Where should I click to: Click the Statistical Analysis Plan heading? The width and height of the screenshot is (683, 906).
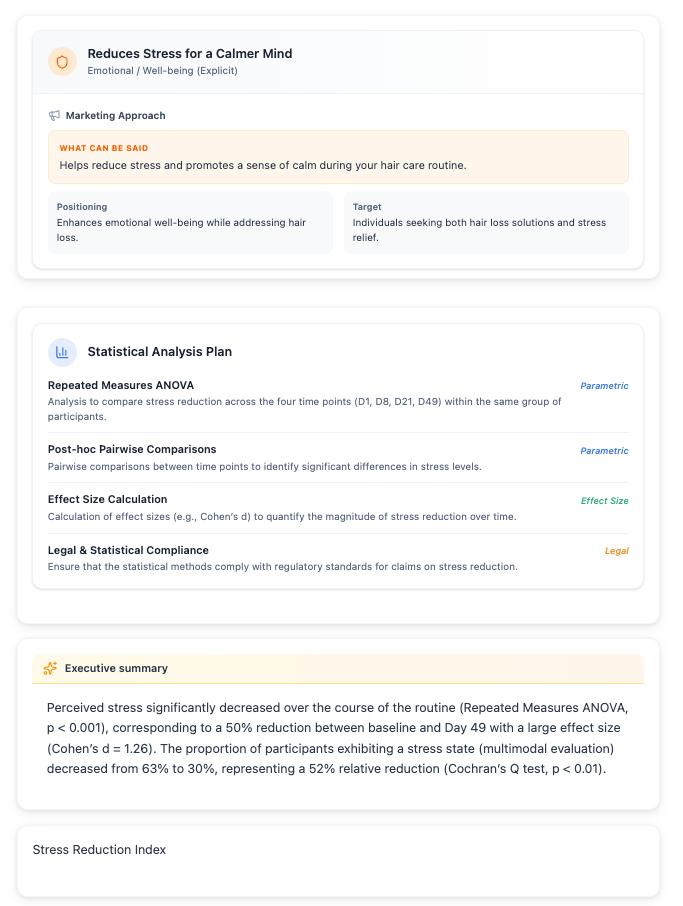[160, 352]
